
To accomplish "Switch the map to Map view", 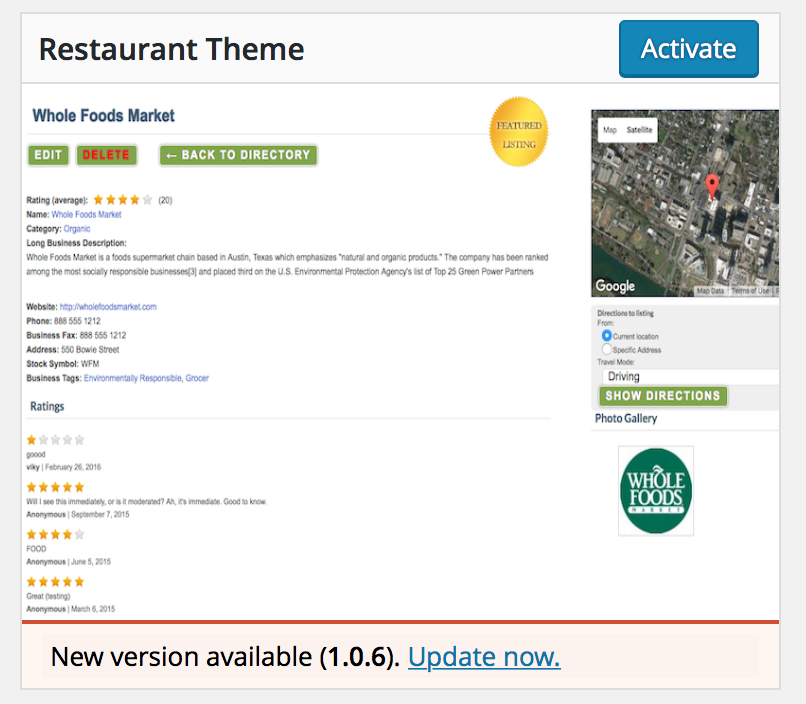I will 610,130.
